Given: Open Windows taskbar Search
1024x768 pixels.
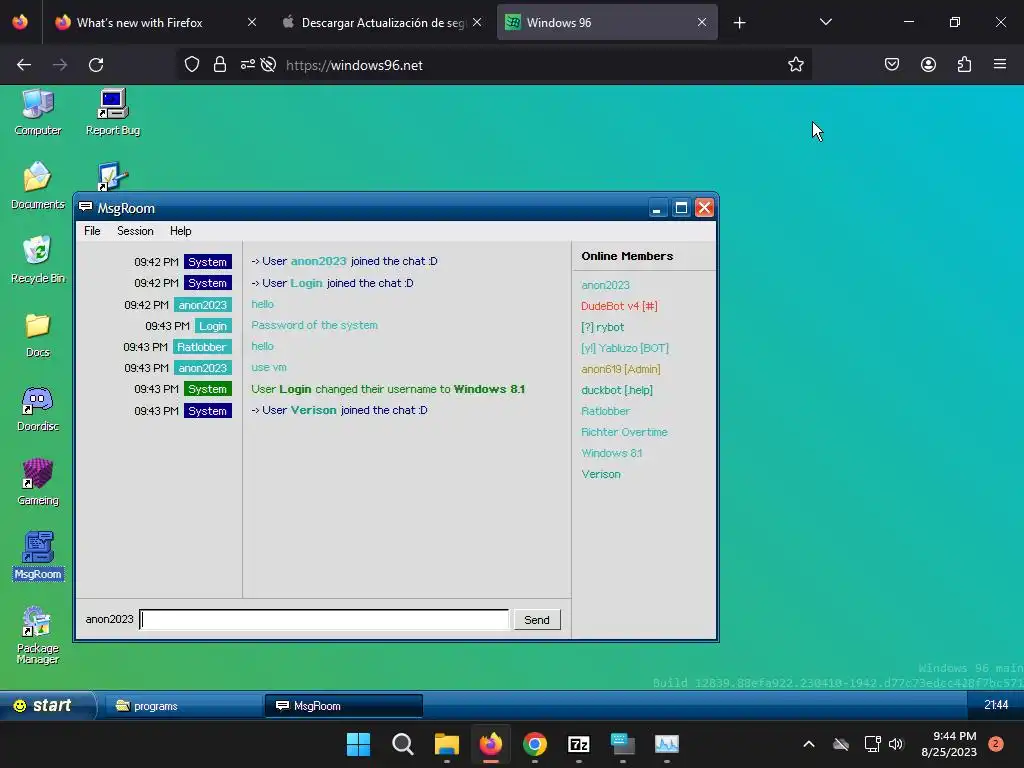Looking at the screenshot, I should 402,744.
